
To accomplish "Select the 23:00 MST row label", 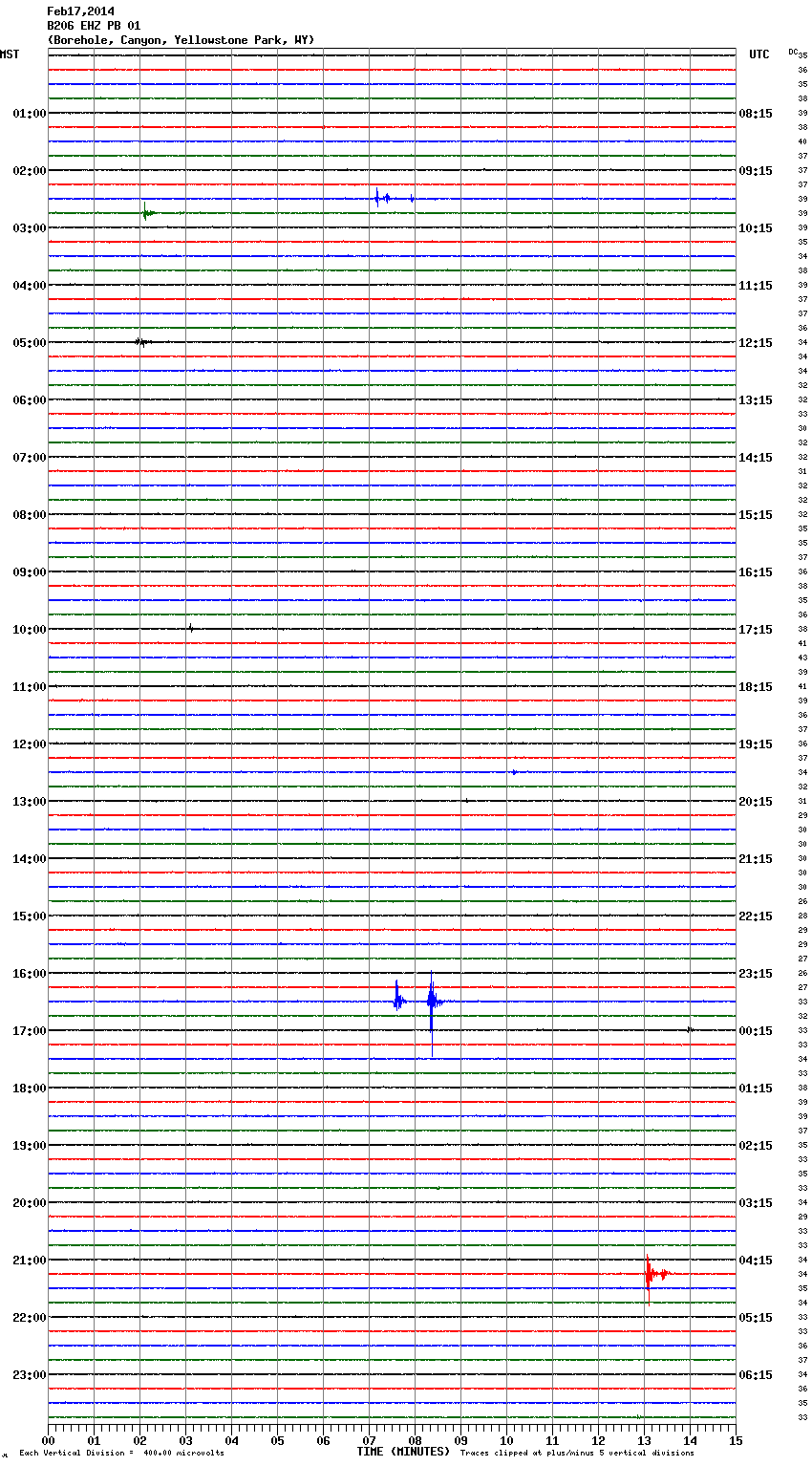I will tap(30, 1375).
